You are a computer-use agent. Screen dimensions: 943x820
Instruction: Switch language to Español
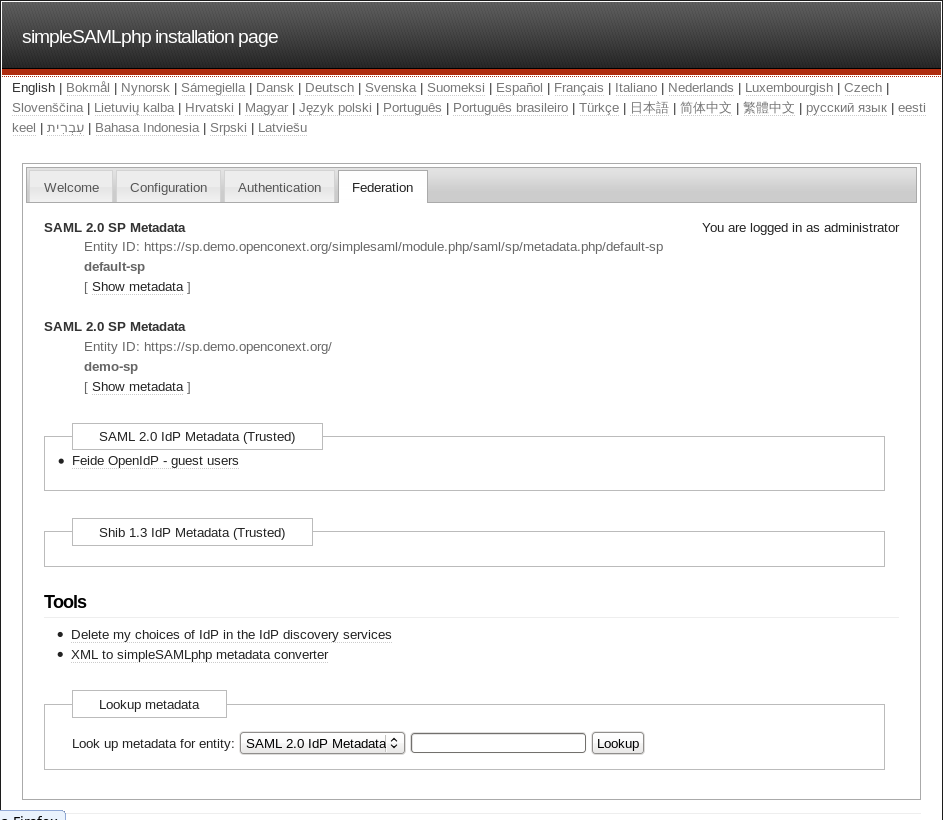(519, 88)
